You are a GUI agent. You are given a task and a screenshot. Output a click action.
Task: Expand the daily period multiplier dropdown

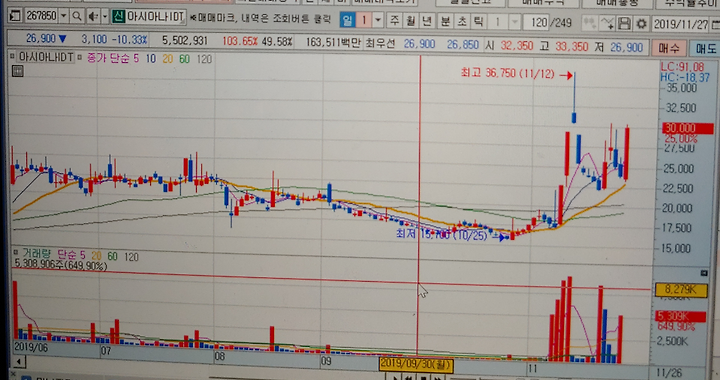pos(378,20)
